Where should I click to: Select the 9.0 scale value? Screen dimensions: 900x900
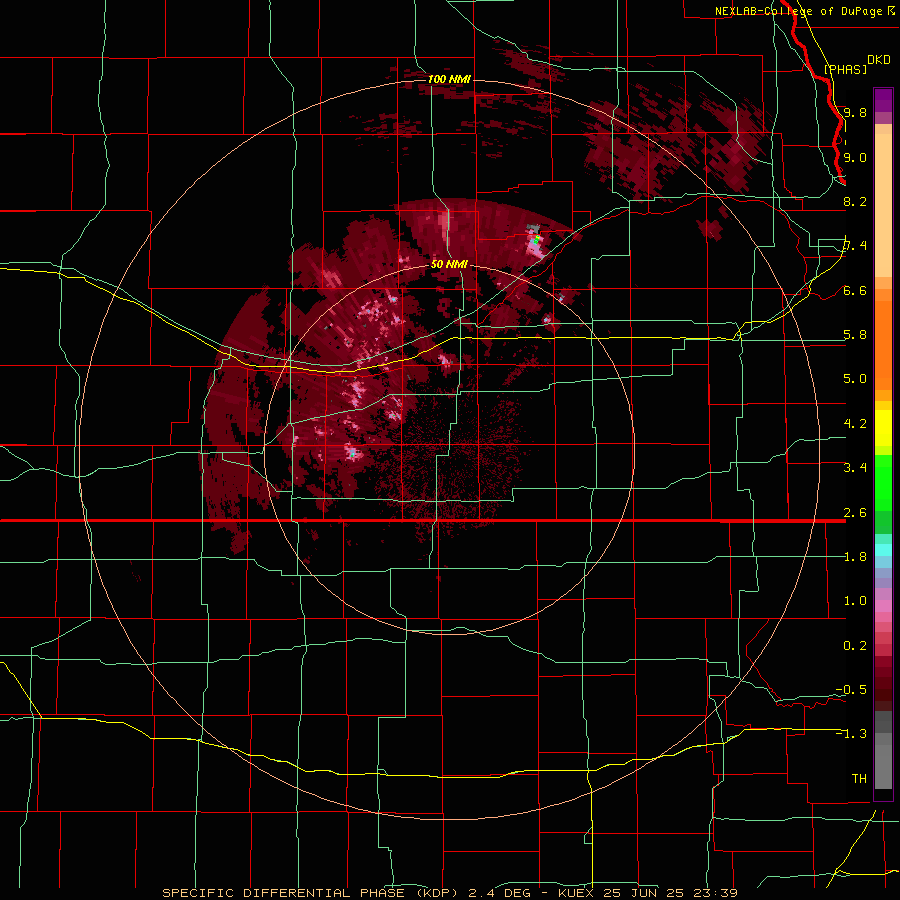tap(855, 157)
